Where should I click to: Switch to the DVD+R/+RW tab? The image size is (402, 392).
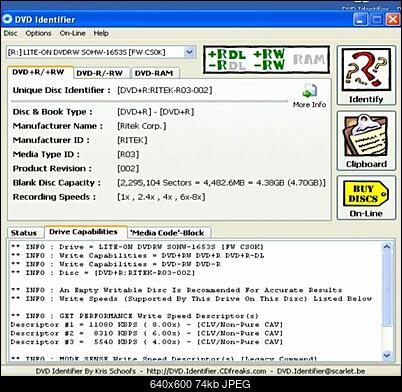point(40,72)
